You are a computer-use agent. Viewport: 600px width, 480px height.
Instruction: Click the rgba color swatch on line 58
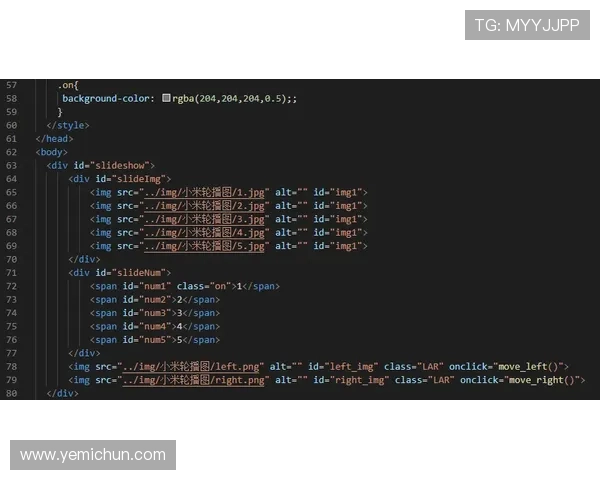tap(166, 99)
